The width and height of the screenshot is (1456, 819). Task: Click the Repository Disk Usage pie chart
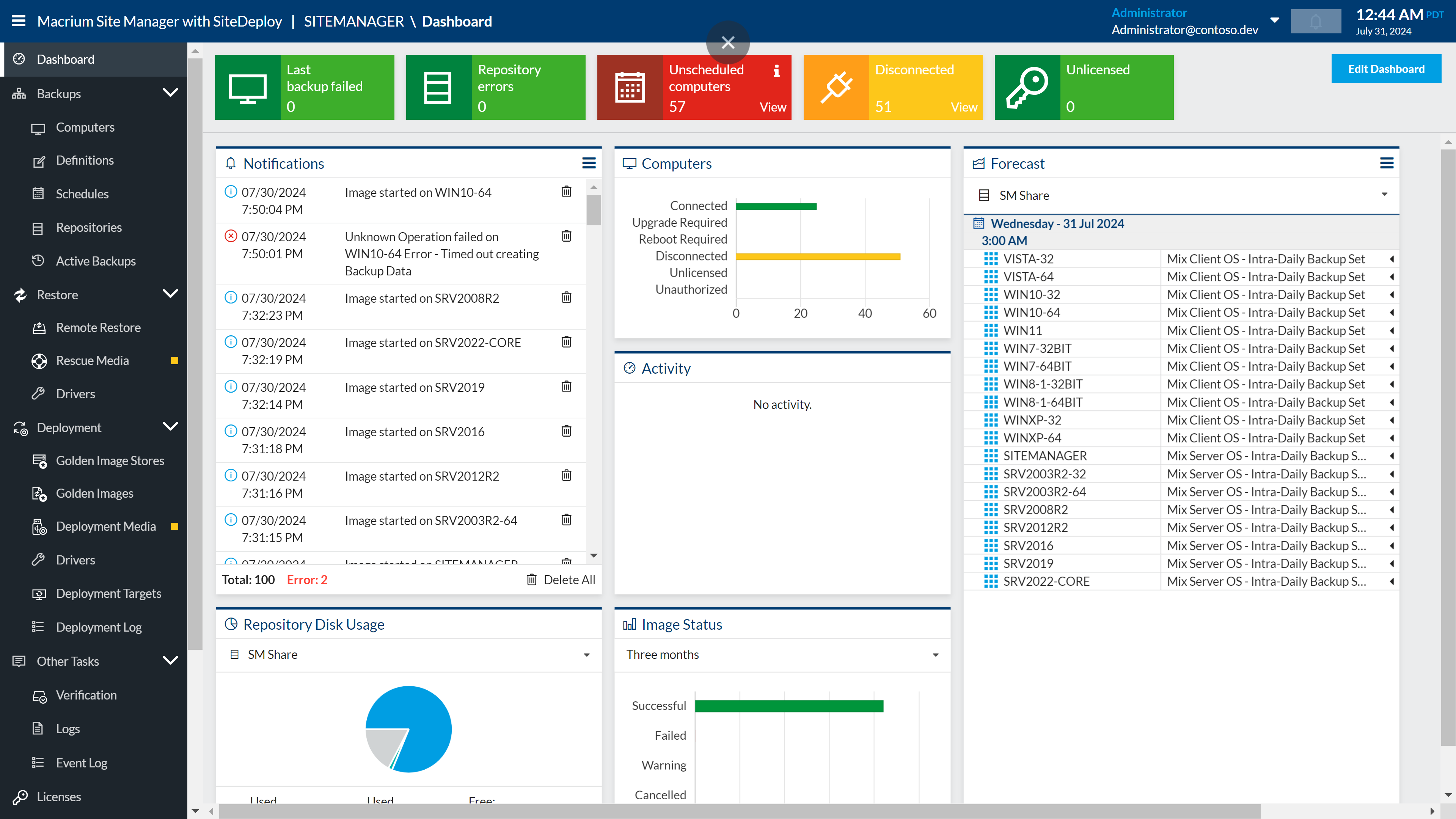pyautogui.click(x=408, y=729)
